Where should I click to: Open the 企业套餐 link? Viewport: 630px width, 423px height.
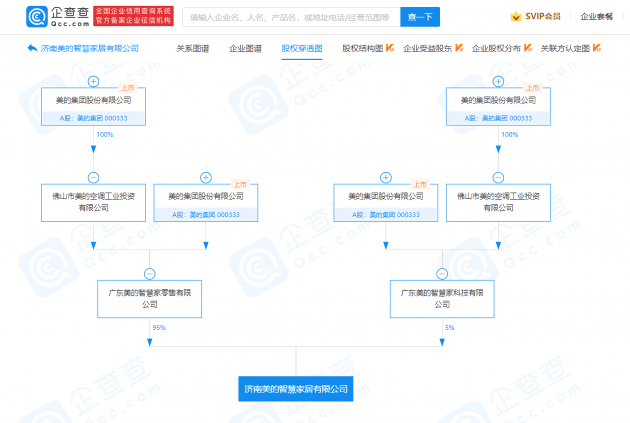[597, 16]
